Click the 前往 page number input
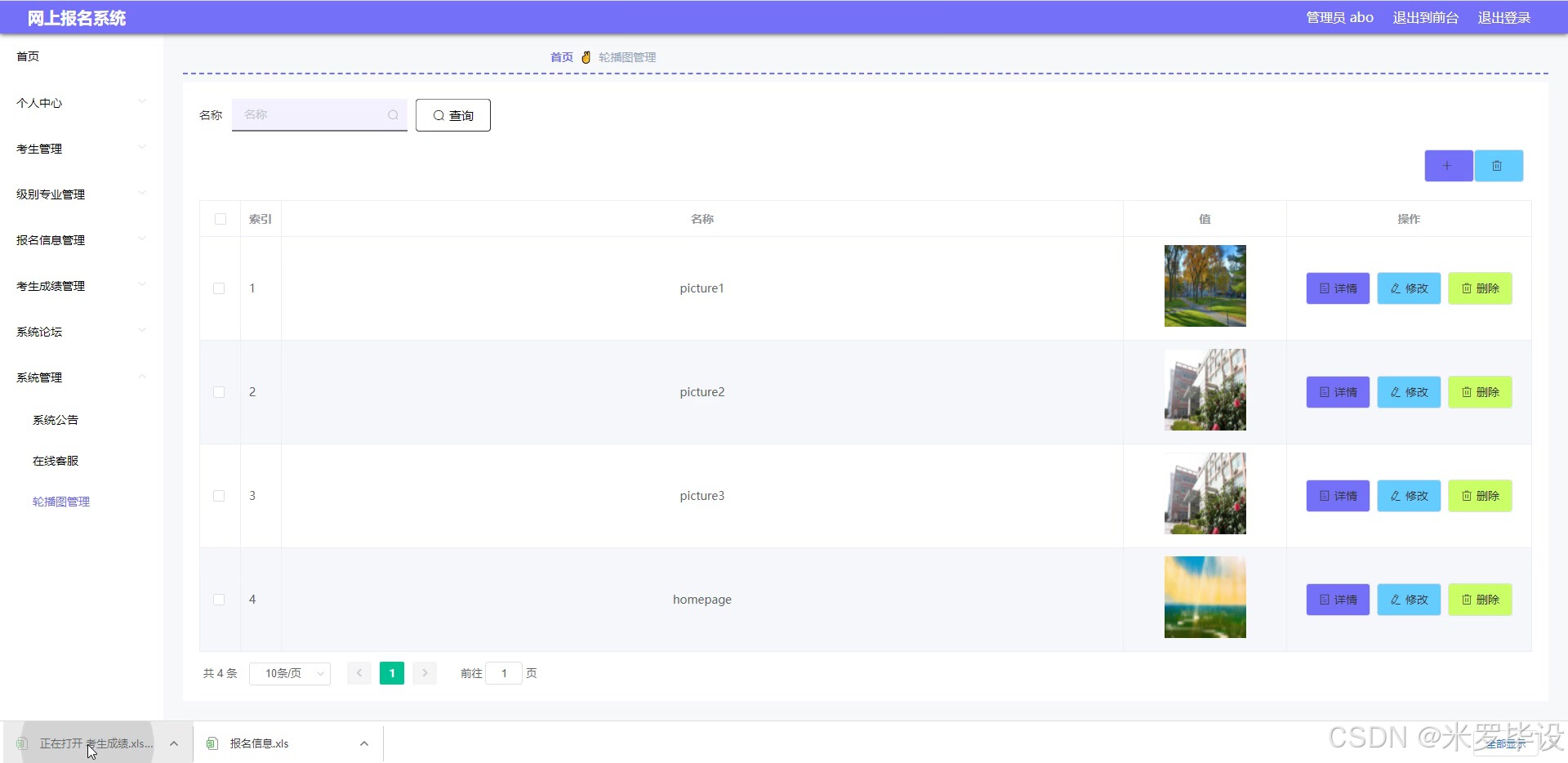The image size is (1568, 763). click(x=504, y=673)
